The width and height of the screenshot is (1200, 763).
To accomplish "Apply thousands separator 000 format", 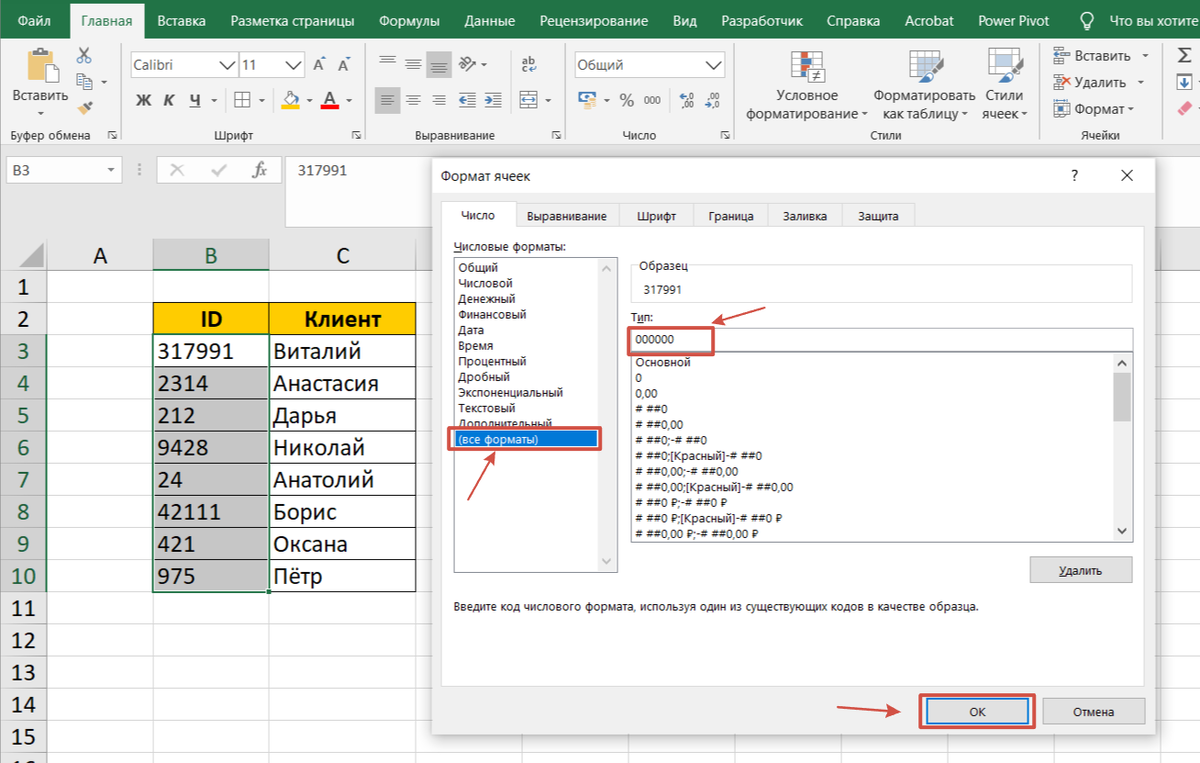I will [x=652, y=100].
